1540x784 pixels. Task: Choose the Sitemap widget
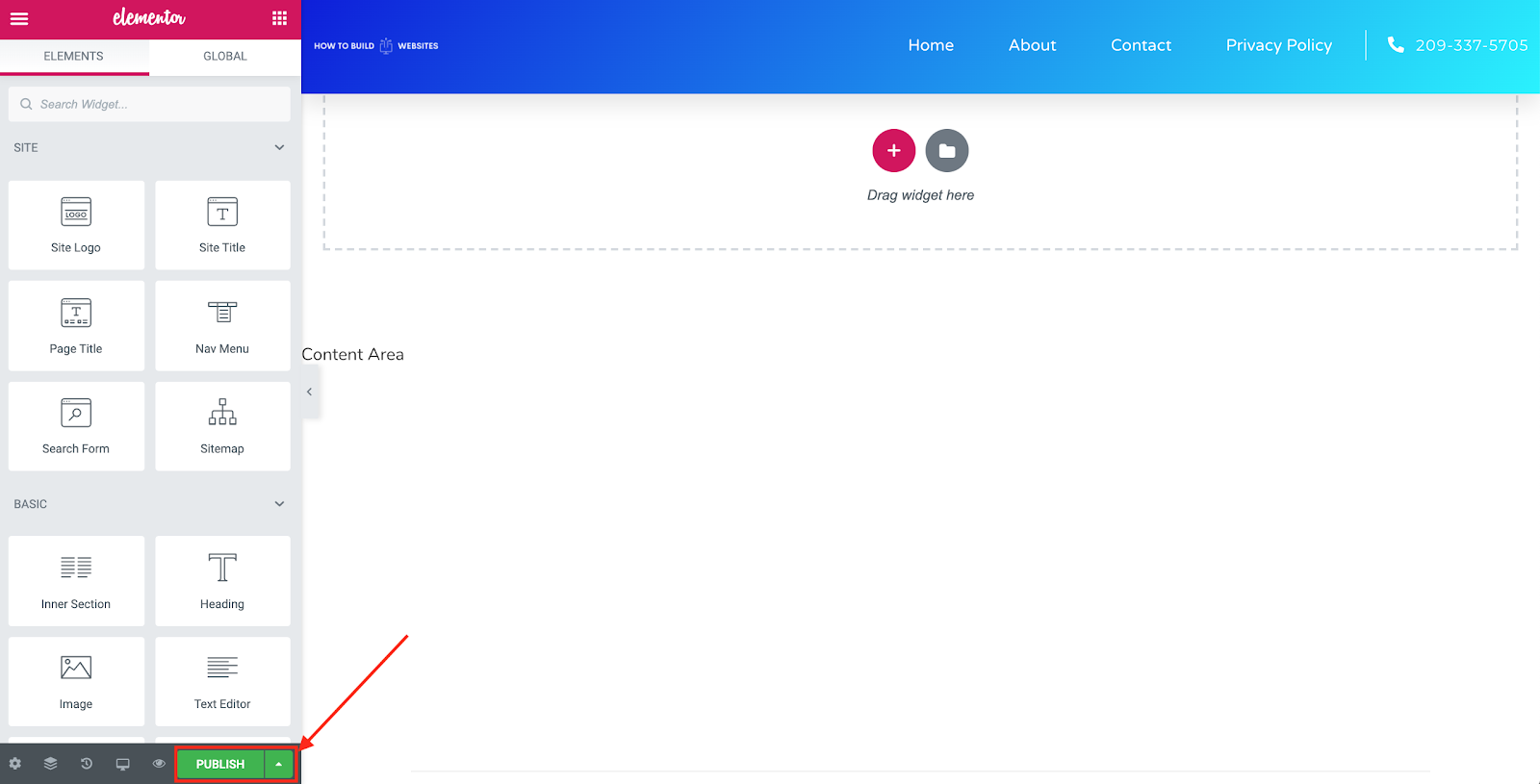pos(222,426)
